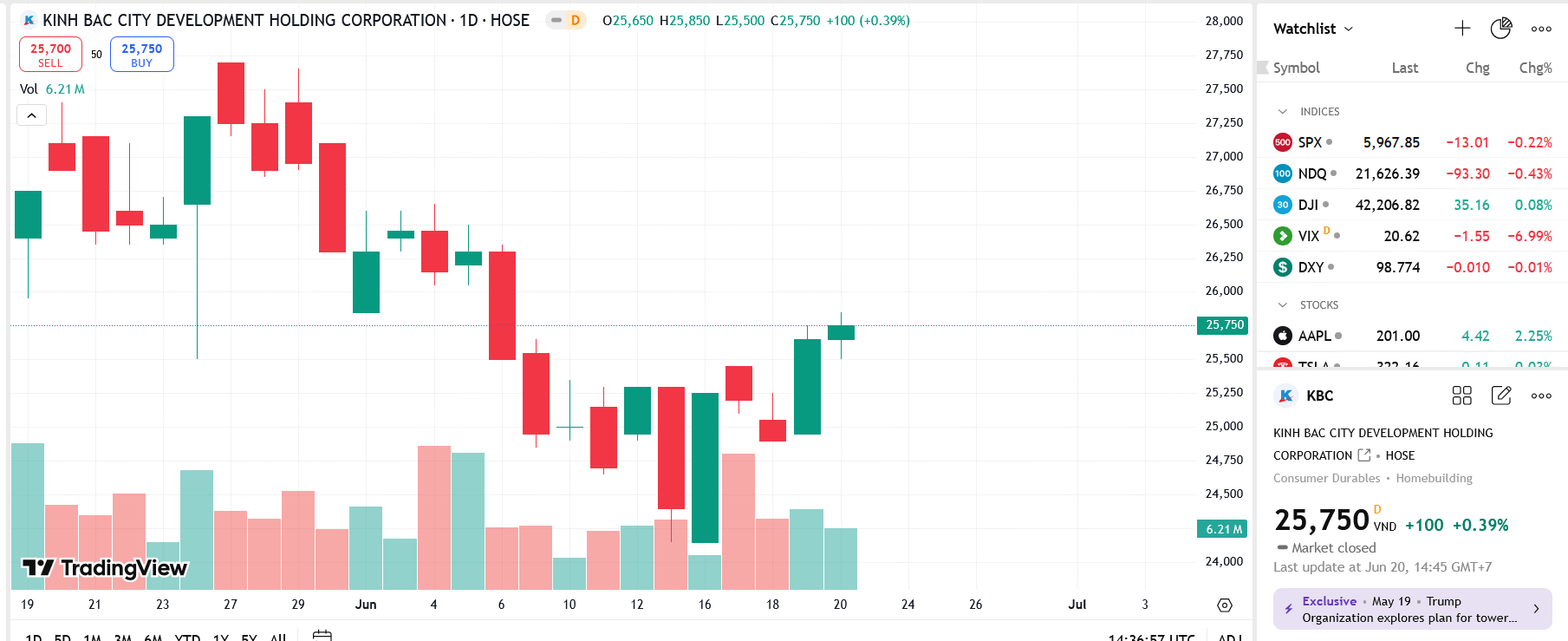The image size is (1568, 641).
Task: Sort watchlist by Last column
Action: tap(1404, 68)
